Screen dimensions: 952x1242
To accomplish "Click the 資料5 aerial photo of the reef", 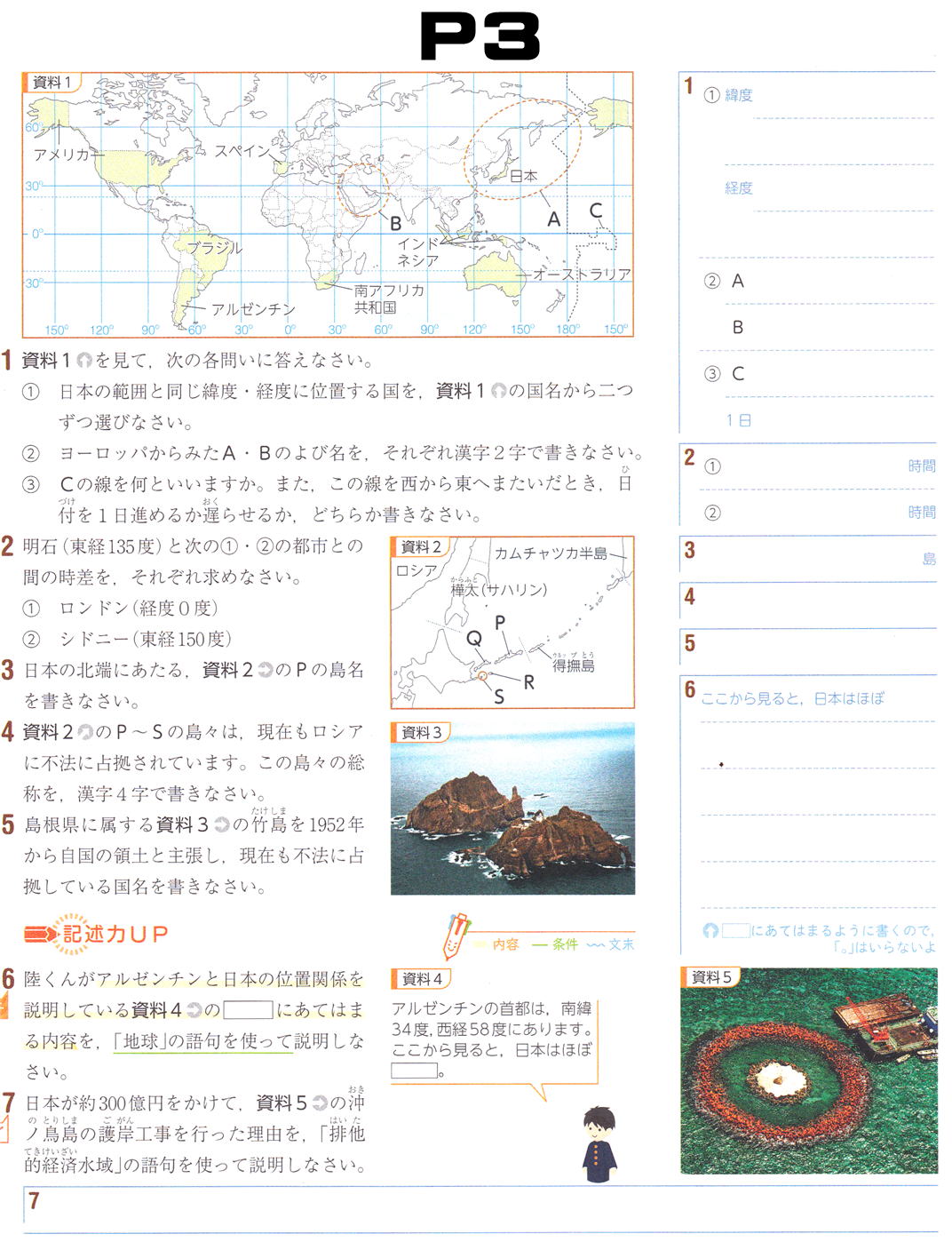I will 809,1071.
